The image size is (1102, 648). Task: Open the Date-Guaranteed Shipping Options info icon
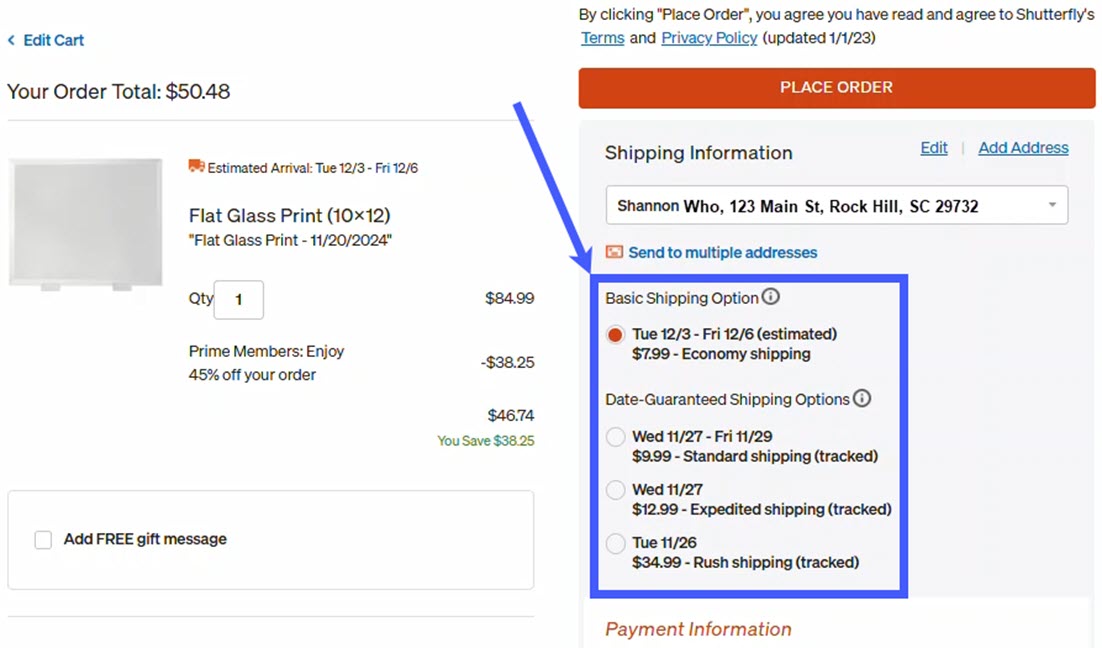click(862, 399)
